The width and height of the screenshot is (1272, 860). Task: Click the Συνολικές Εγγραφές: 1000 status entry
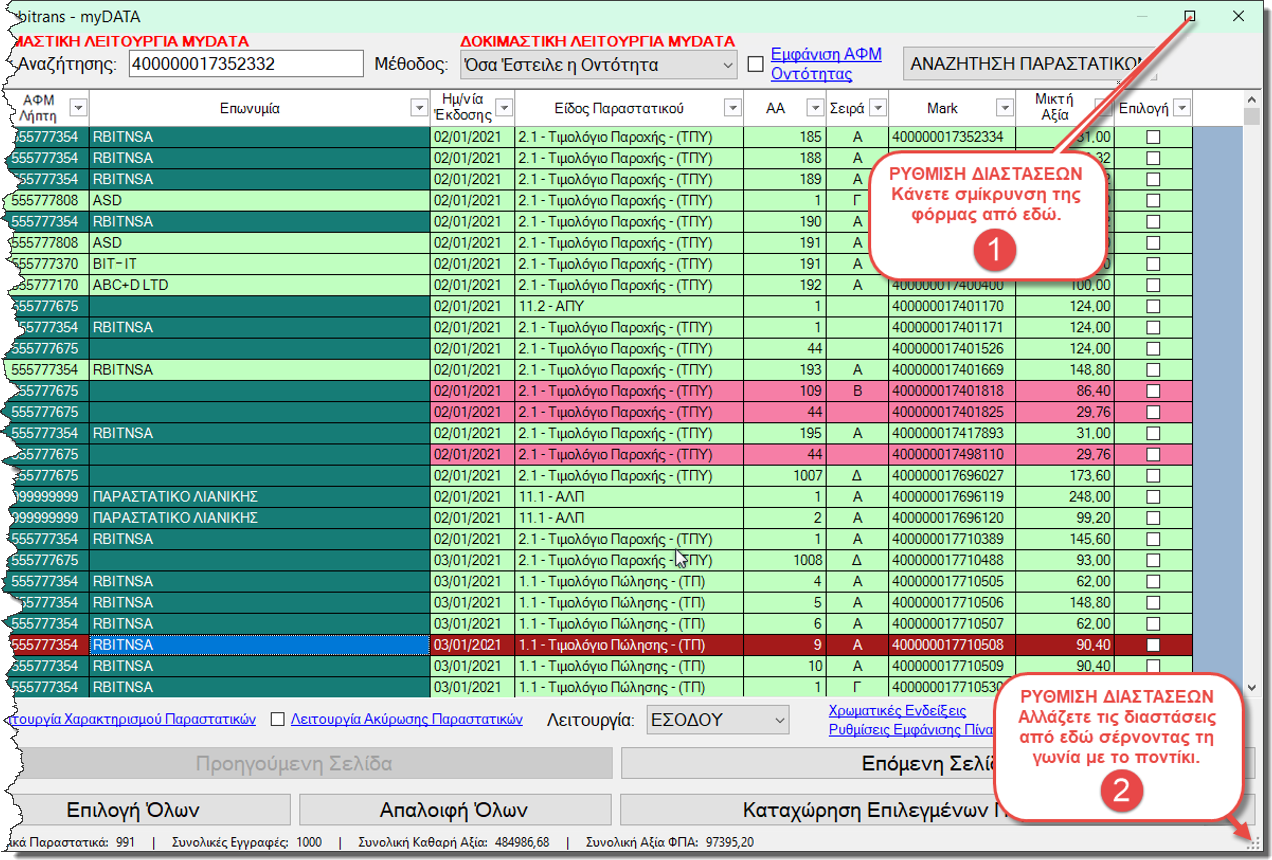tap(247, 842)
